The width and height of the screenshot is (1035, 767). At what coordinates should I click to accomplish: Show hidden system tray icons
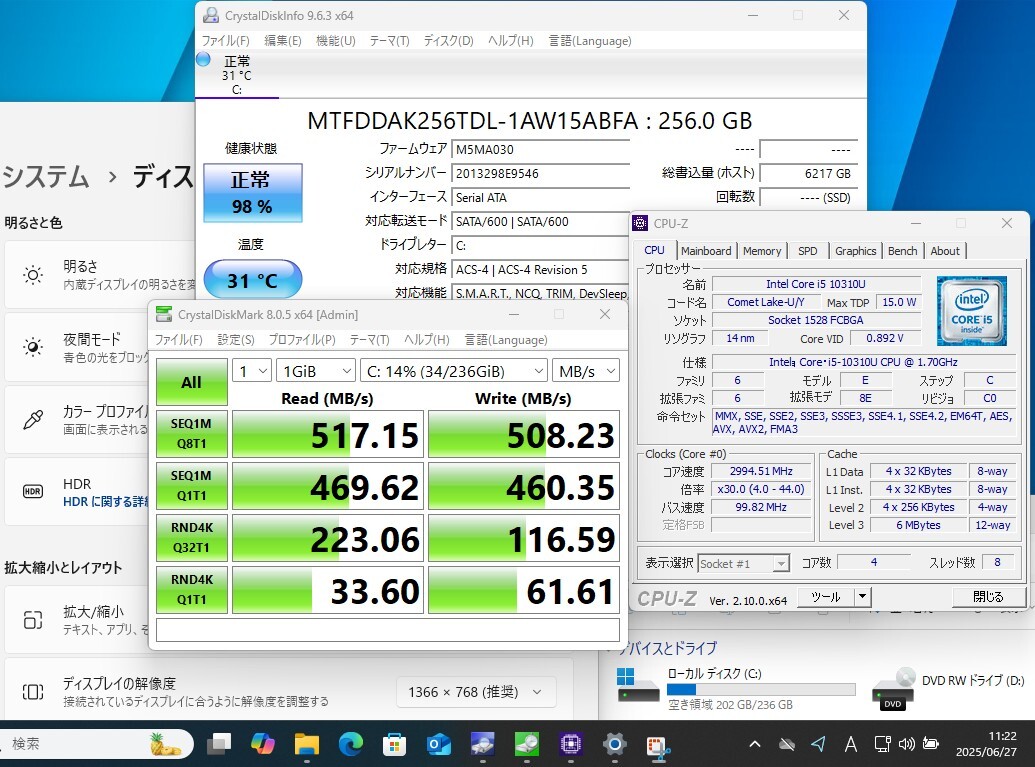click(x=756, y=744)
